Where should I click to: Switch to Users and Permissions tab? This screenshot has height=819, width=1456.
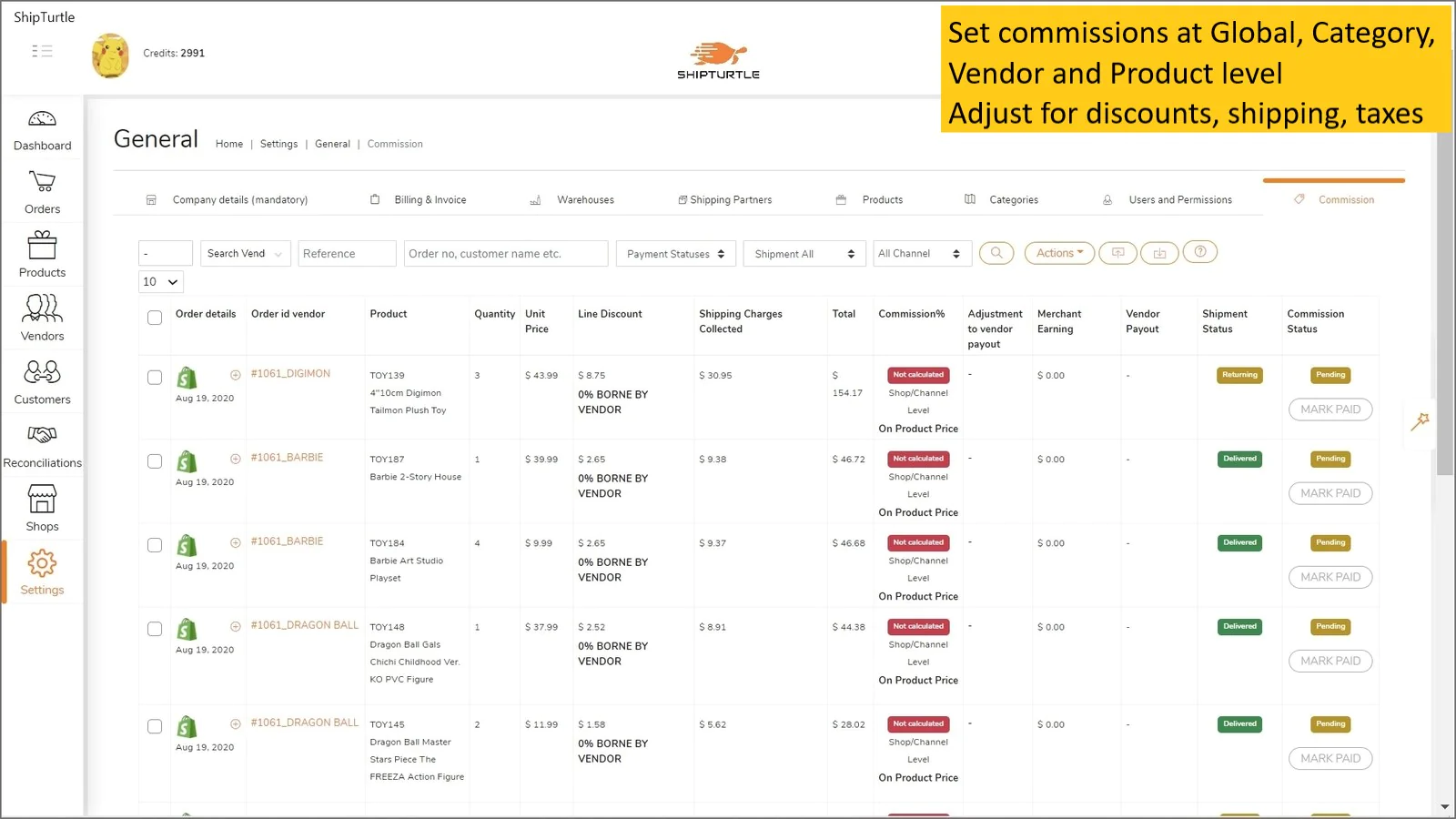point(1168,199)
